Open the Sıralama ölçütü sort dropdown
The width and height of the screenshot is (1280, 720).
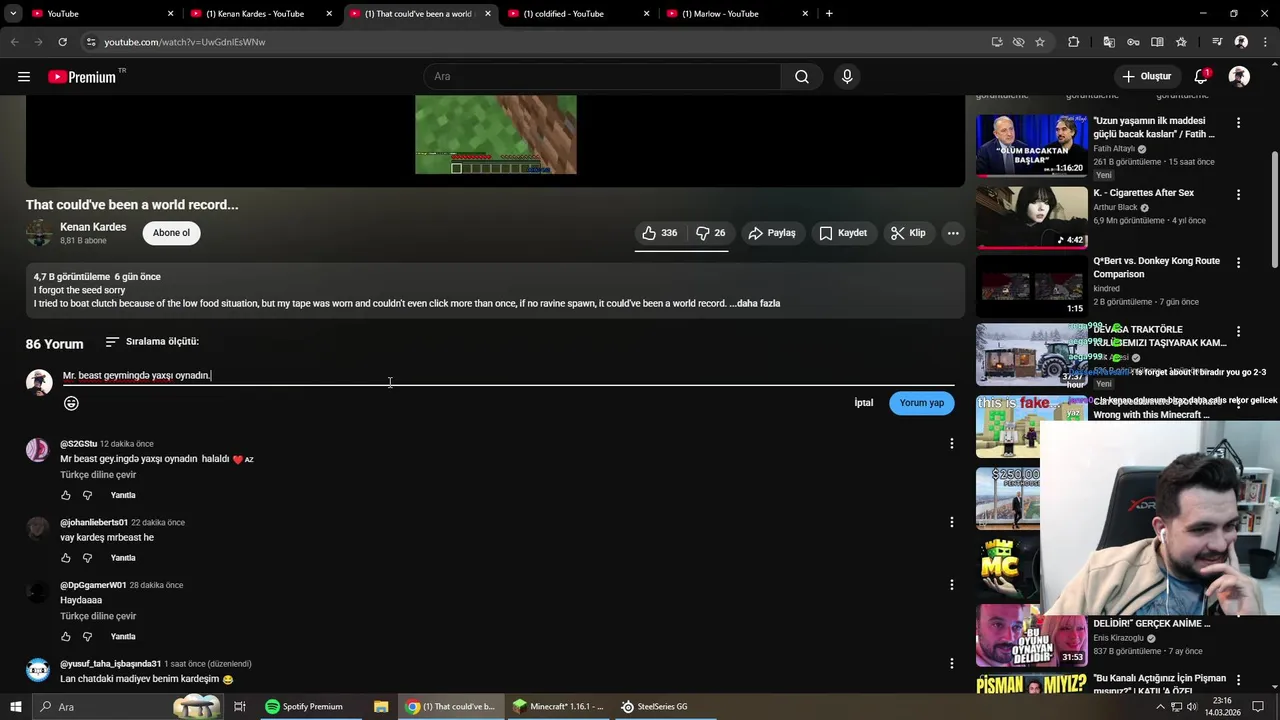(x=152, y=342)
